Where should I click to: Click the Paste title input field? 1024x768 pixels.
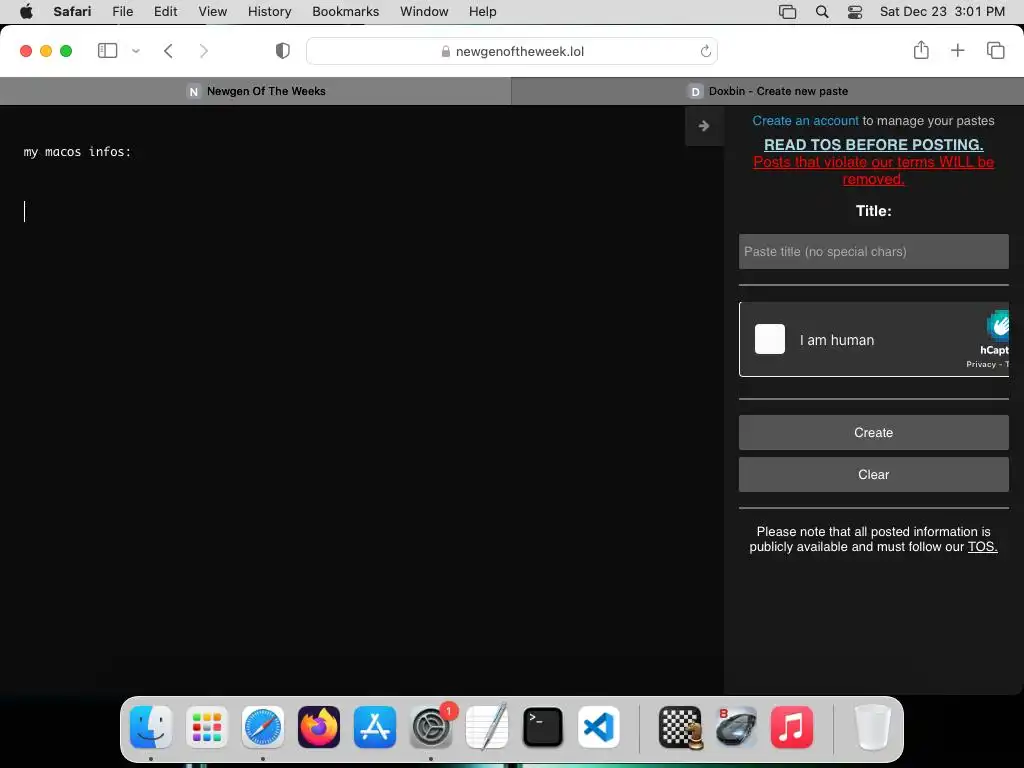pos(874,251)
